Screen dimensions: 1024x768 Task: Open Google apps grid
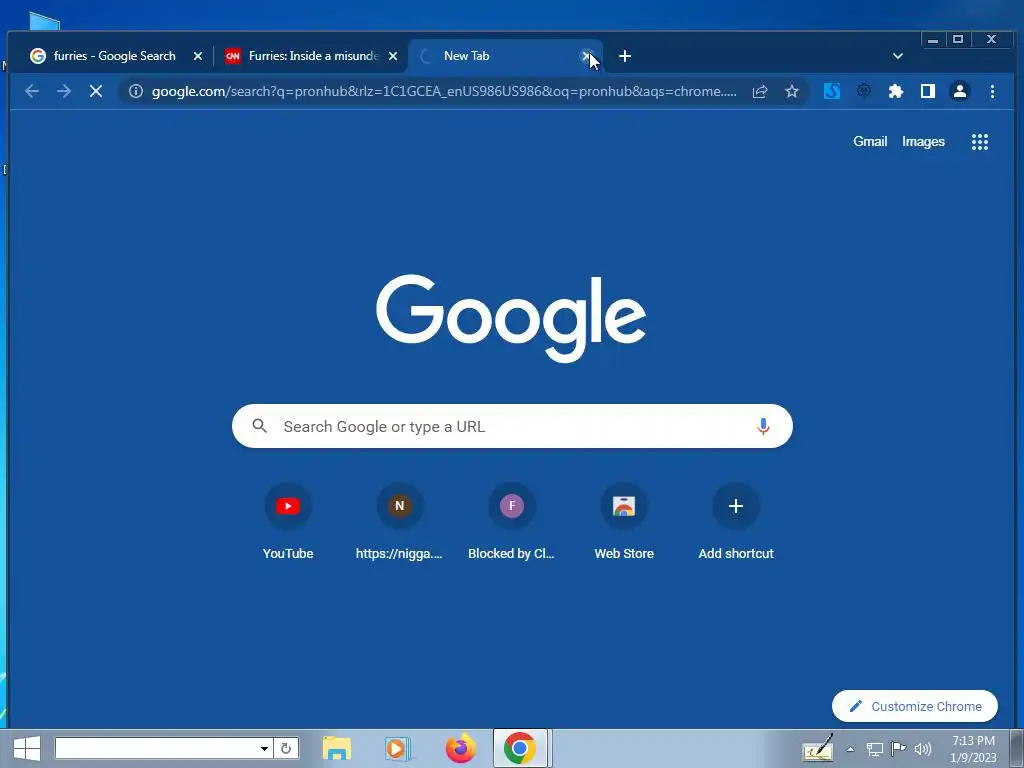980,142
